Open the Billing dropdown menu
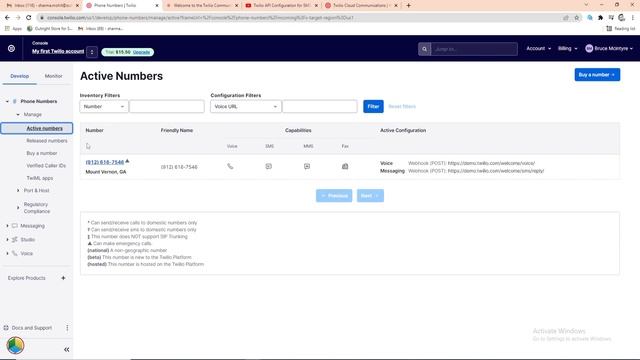This screenshot has width=640, height=360. pos(567,49)
